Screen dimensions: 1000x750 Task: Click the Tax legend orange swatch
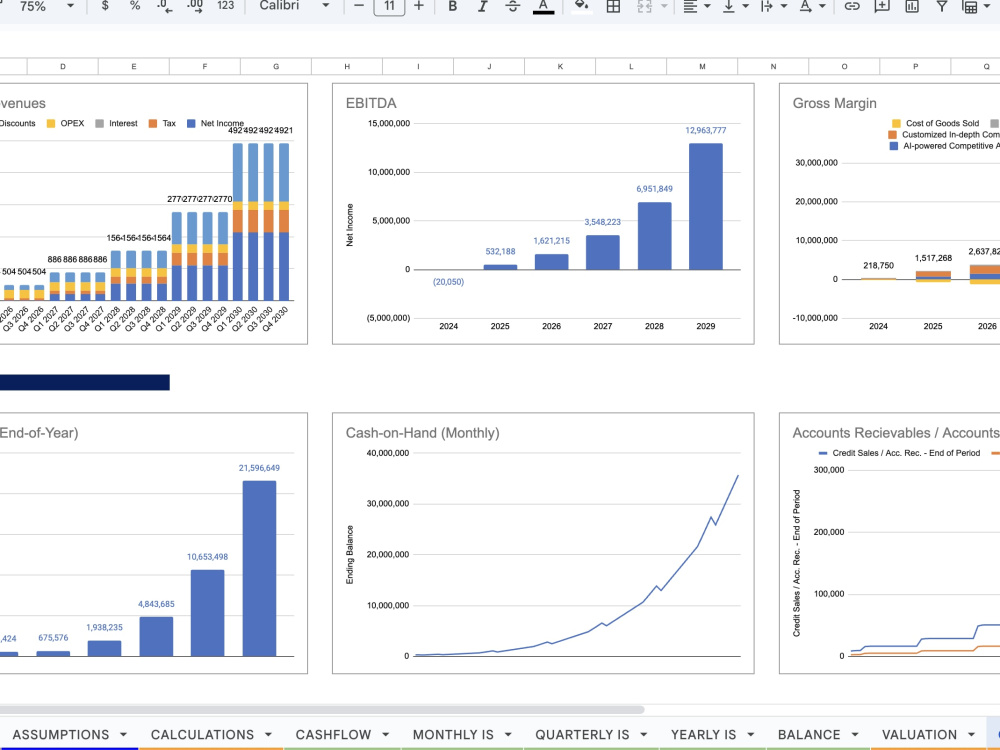click(152, 123)
